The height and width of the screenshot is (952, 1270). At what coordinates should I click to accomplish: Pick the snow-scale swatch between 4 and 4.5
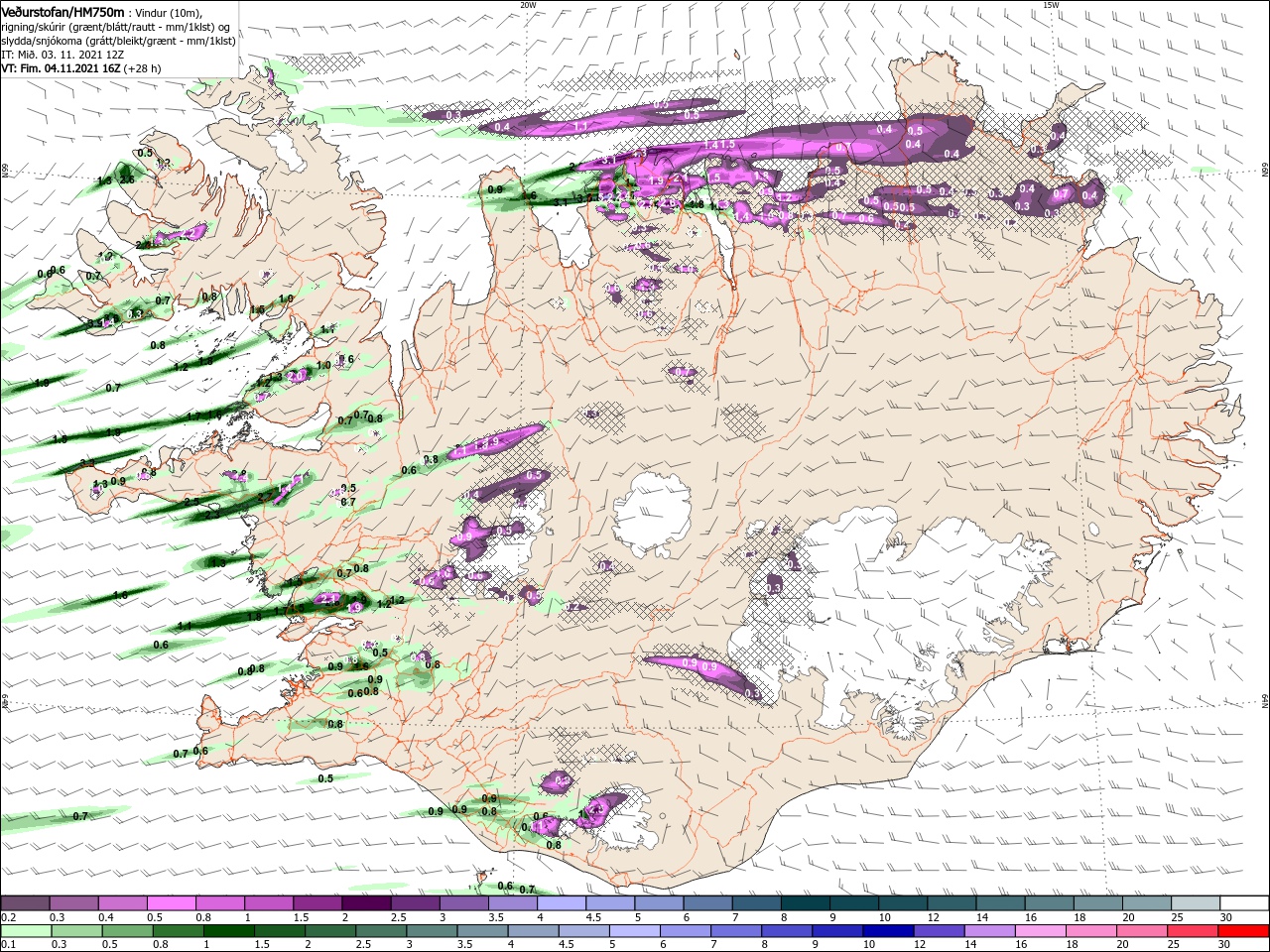point(562,902)
